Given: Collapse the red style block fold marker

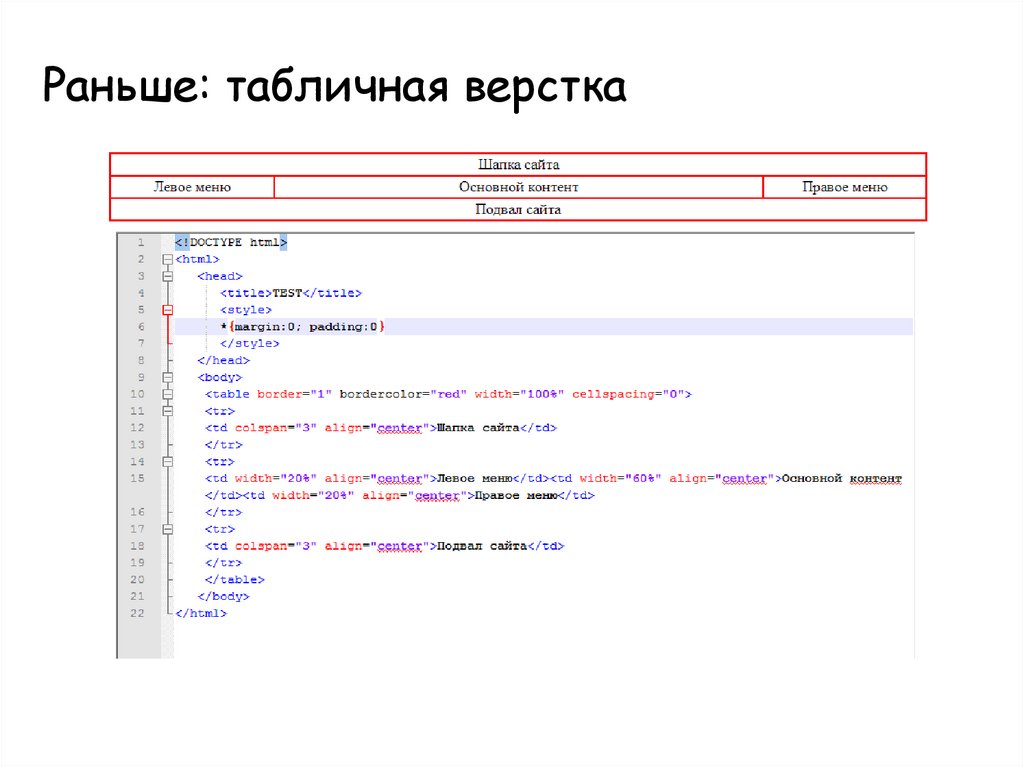Looking at the screenshot, I should [x=168, y=310].
